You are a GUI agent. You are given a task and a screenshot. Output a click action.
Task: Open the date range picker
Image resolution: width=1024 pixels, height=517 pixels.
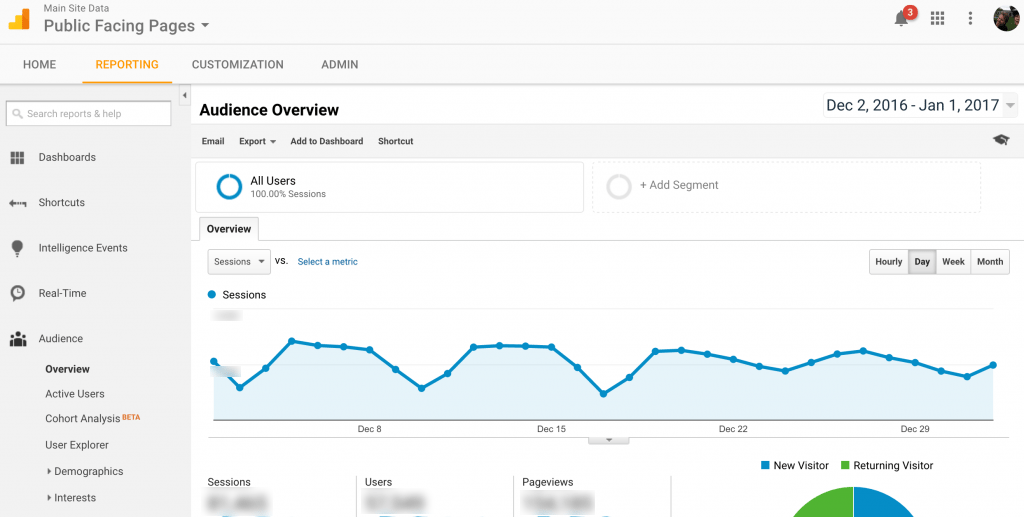pyautogui.click(x=920, y=105)
